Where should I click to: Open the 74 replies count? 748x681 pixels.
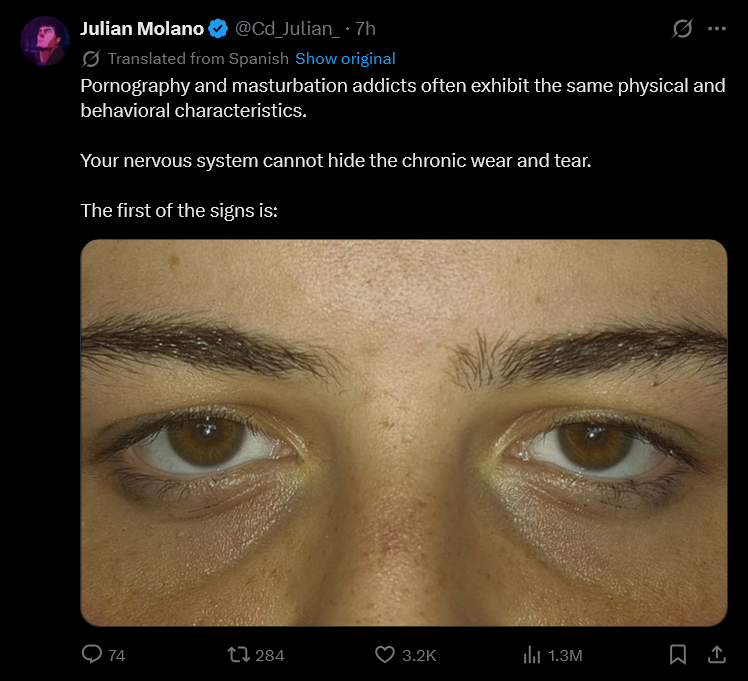(116, 655)
